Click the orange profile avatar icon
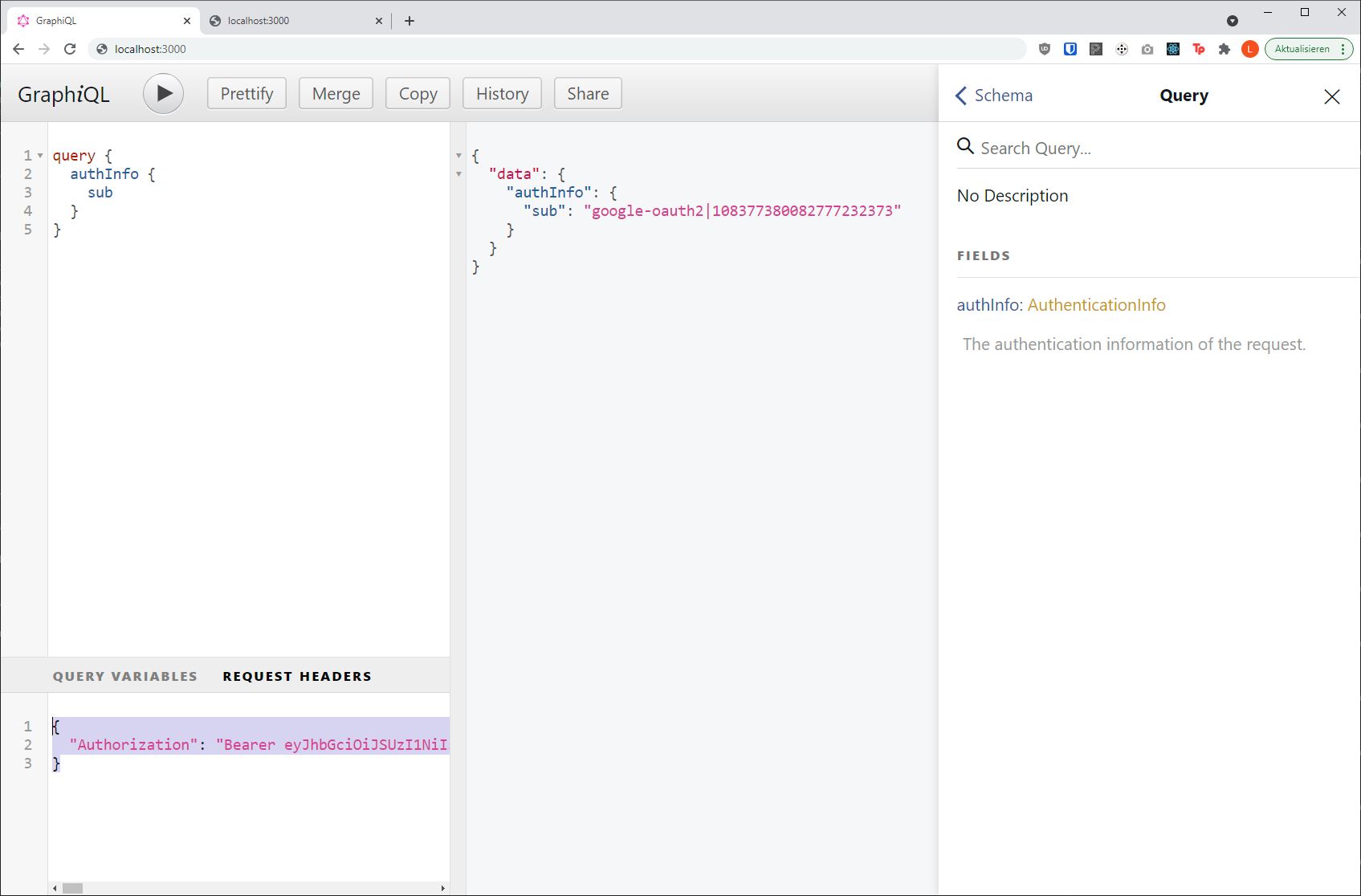The image size is (1361, 896). [x=1249, y=49]
